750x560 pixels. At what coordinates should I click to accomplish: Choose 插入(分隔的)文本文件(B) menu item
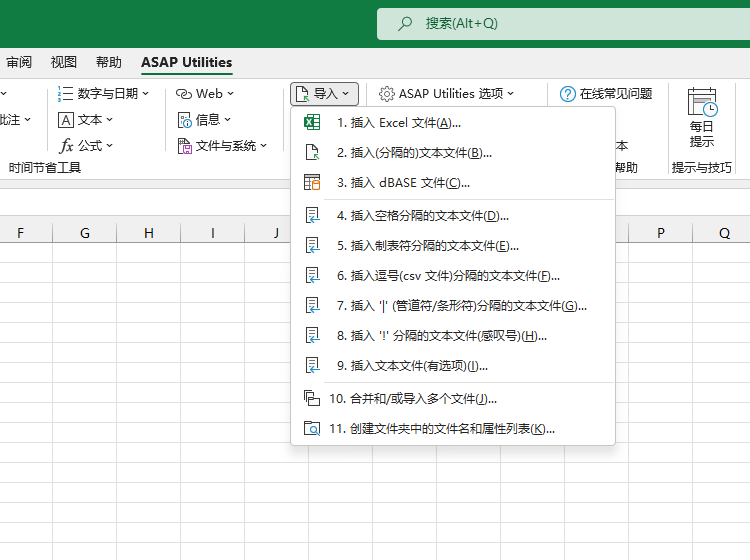point(452,153)
